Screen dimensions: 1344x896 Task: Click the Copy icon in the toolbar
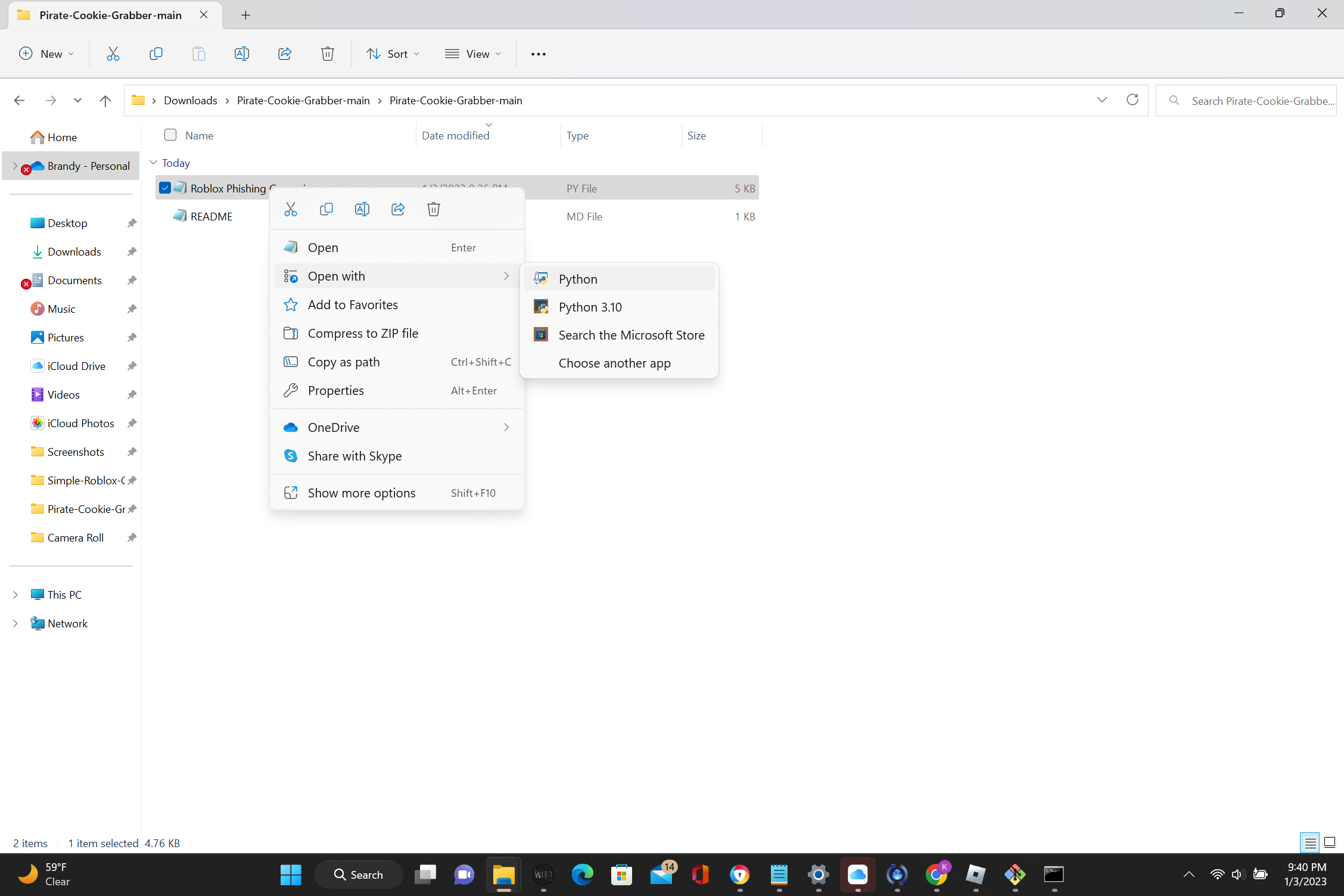[x=155, y=54]
